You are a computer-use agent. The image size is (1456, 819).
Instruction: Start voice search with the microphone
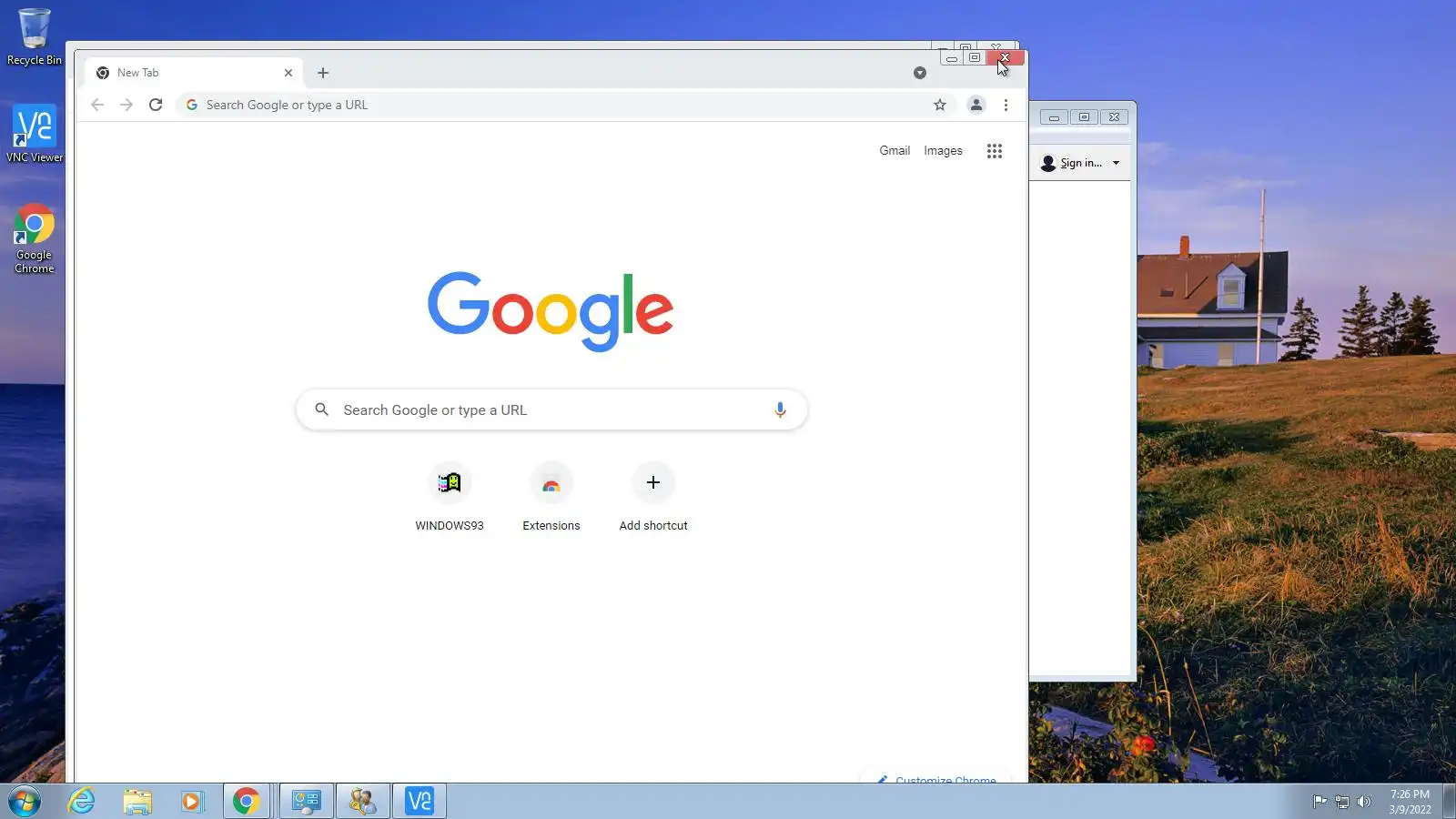point(780,410)
